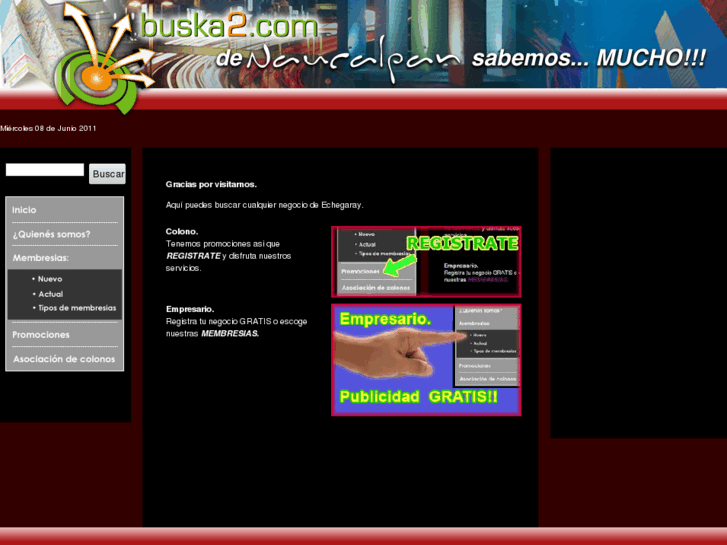Click the buska2.com site title

click(x=229, y=26)
